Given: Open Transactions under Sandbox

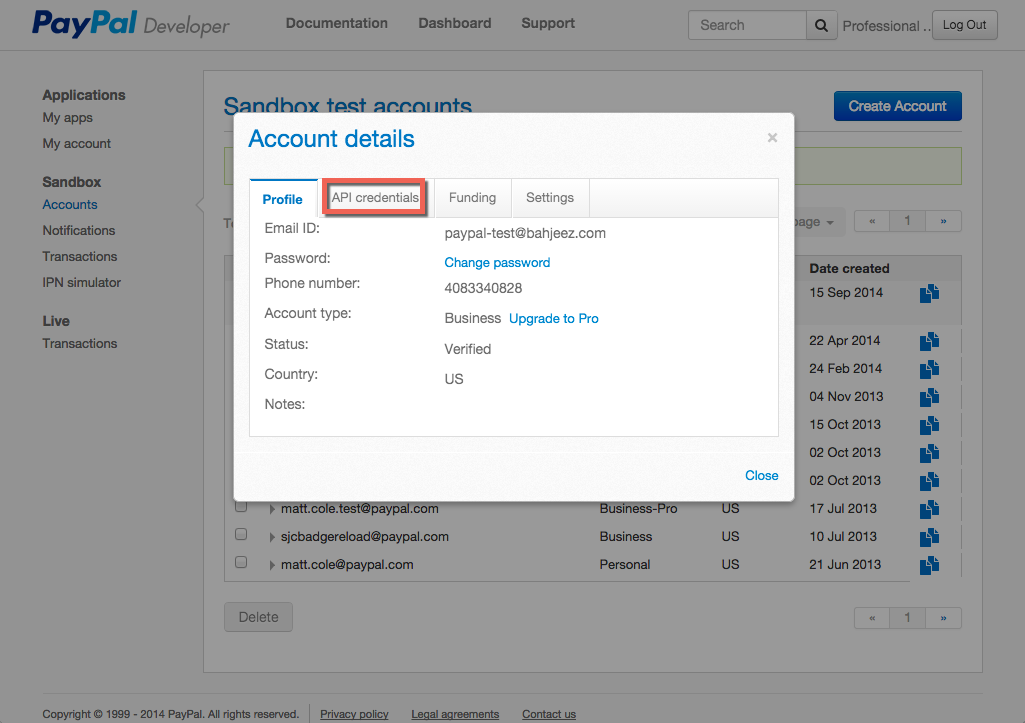Looking at the screenshot, I should [80, 257].
